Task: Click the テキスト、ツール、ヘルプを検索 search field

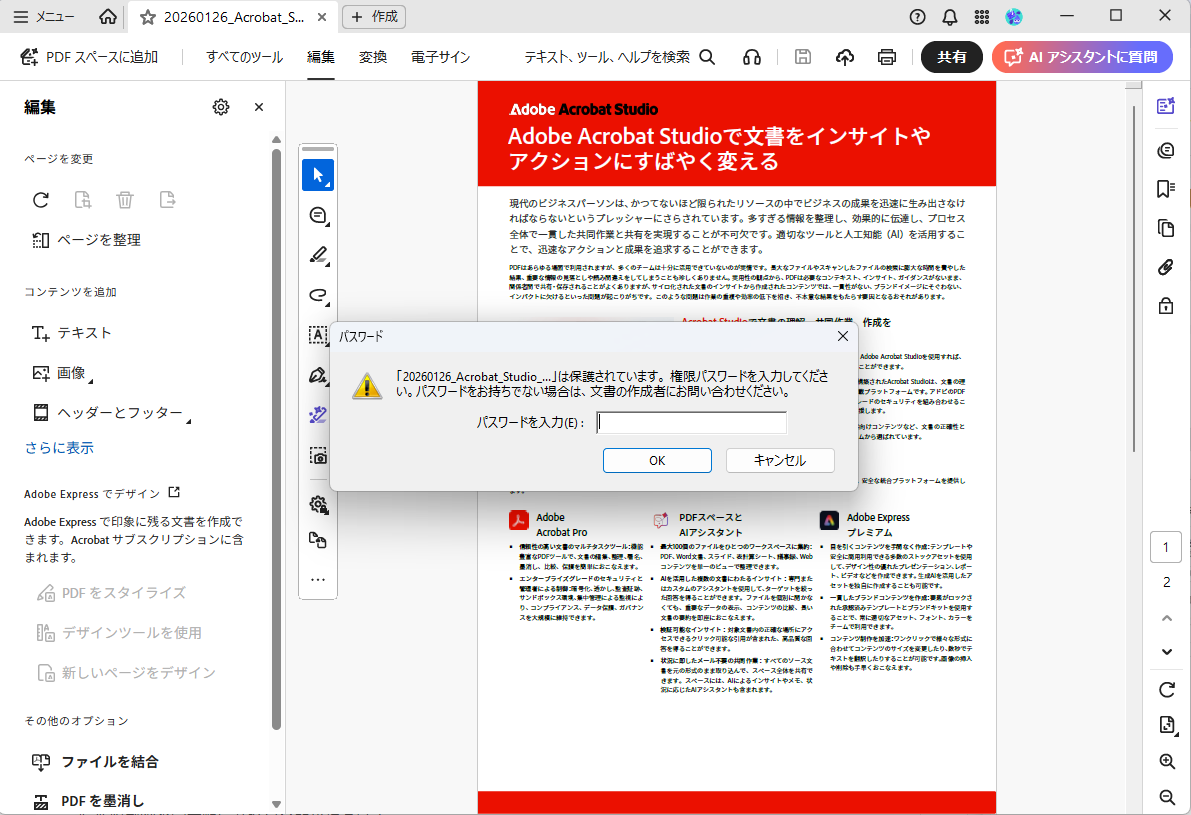Action: point(619,57)
